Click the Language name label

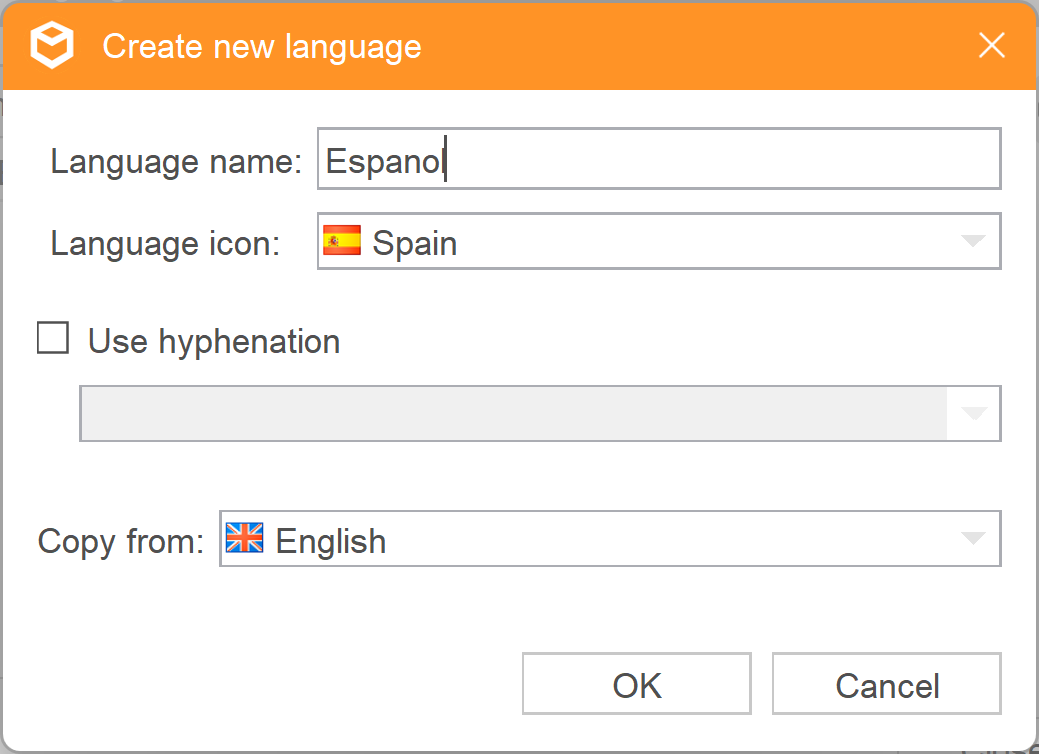tap(176, 162)
